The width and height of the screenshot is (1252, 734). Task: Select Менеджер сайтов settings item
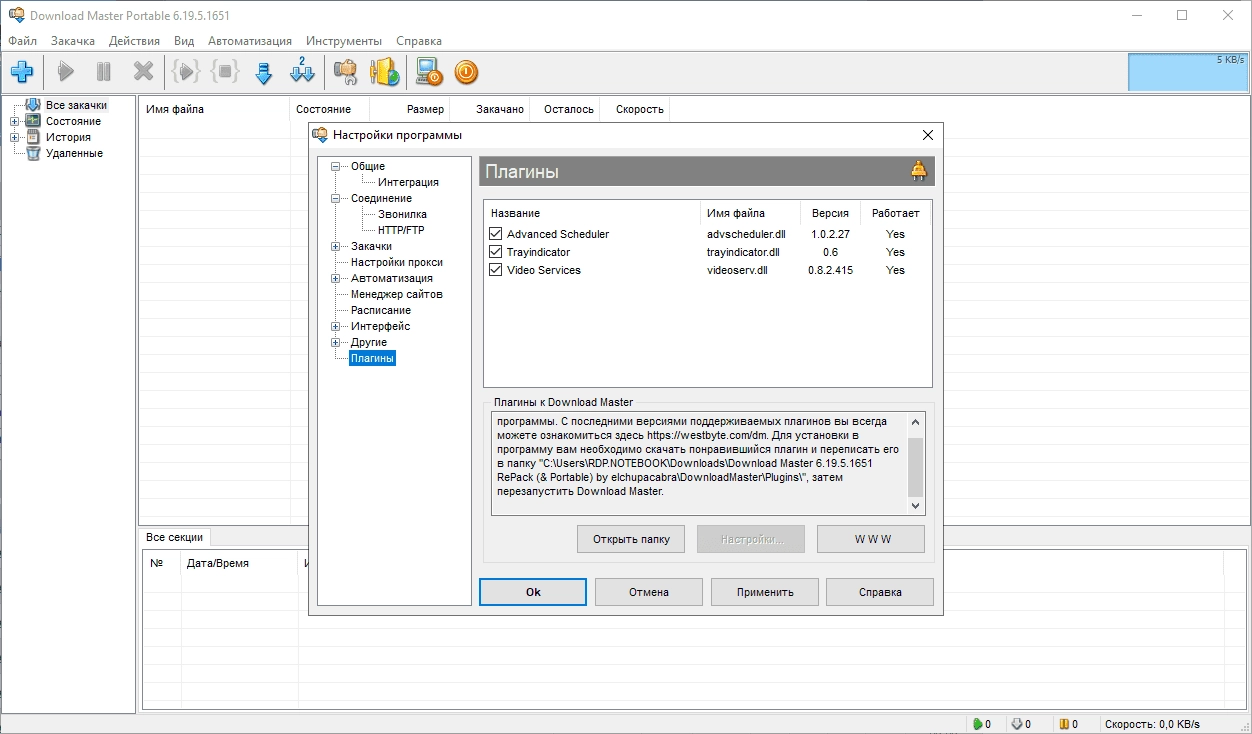[397, 294]
